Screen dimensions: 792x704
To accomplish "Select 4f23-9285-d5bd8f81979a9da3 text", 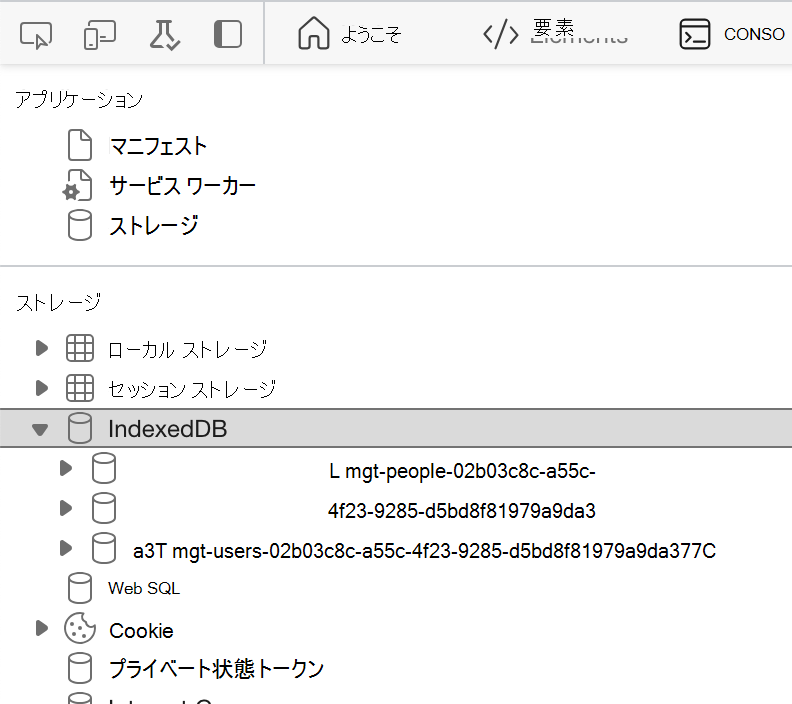I will point(462,511).
